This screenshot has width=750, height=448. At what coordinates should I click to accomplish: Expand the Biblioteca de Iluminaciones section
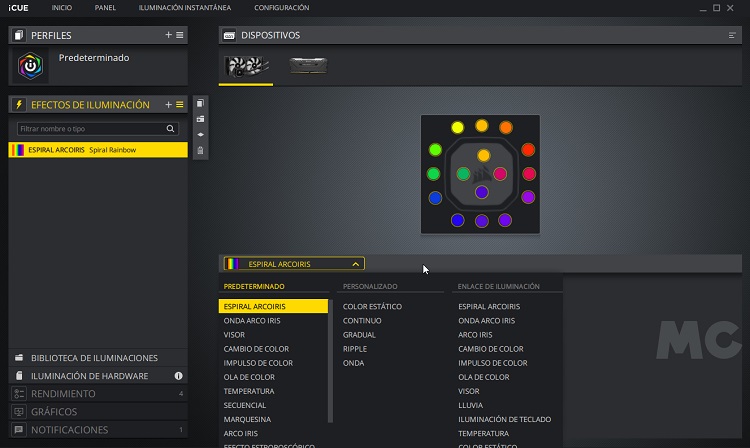[x=94, y=358]
